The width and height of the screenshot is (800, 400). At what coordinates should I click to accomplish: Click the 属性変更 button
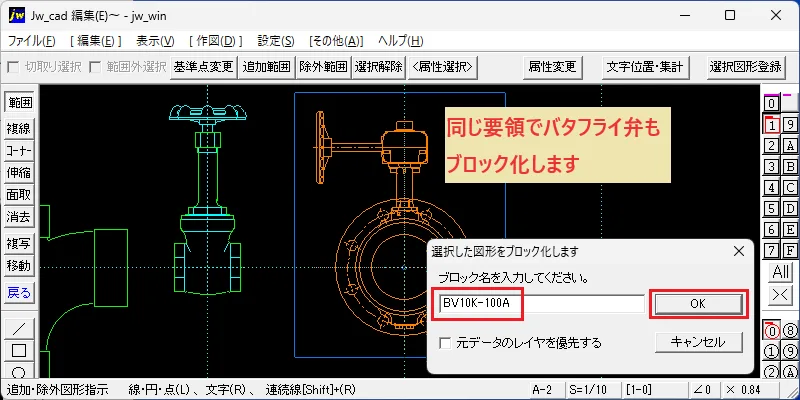(552, 67)
